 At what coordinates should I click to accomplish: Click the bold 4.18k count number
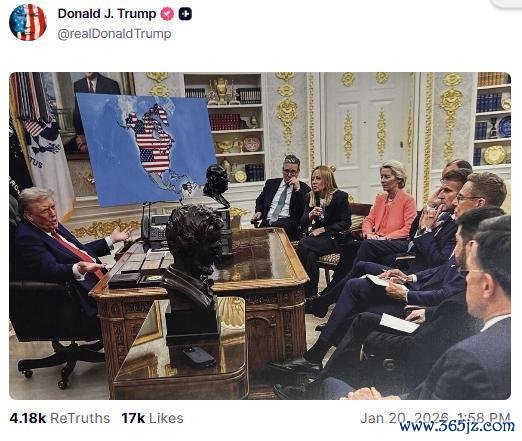(x=28, y=418)
